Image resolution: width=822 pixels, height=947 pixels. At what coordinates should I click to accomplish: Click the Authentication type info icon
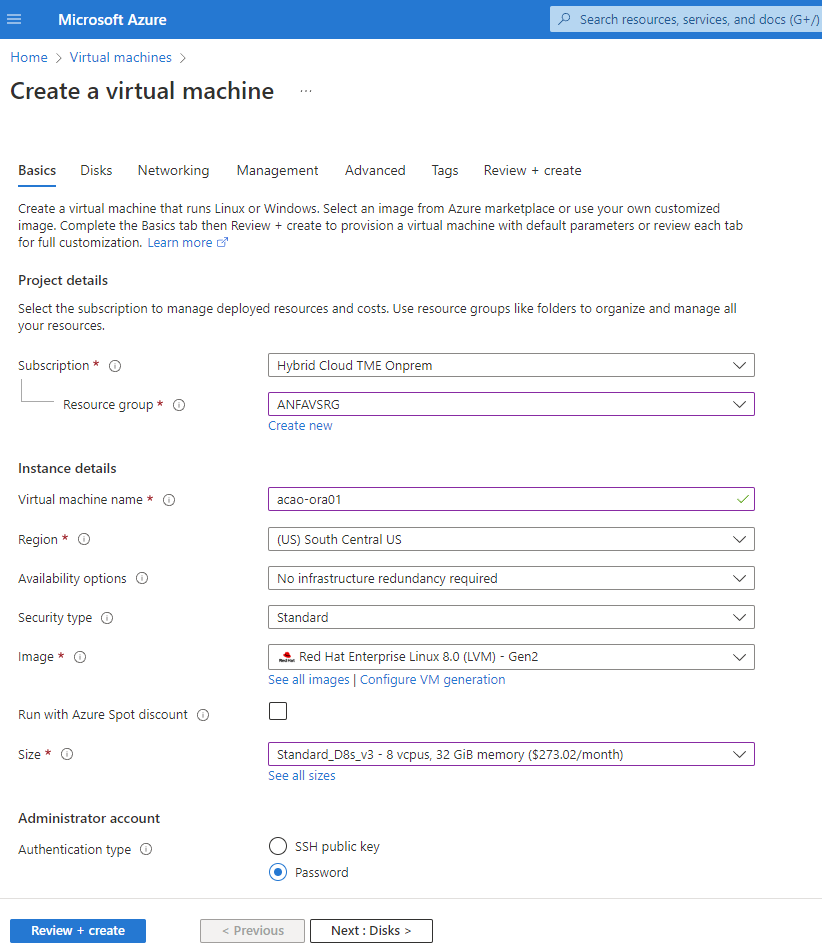point(146,850)
